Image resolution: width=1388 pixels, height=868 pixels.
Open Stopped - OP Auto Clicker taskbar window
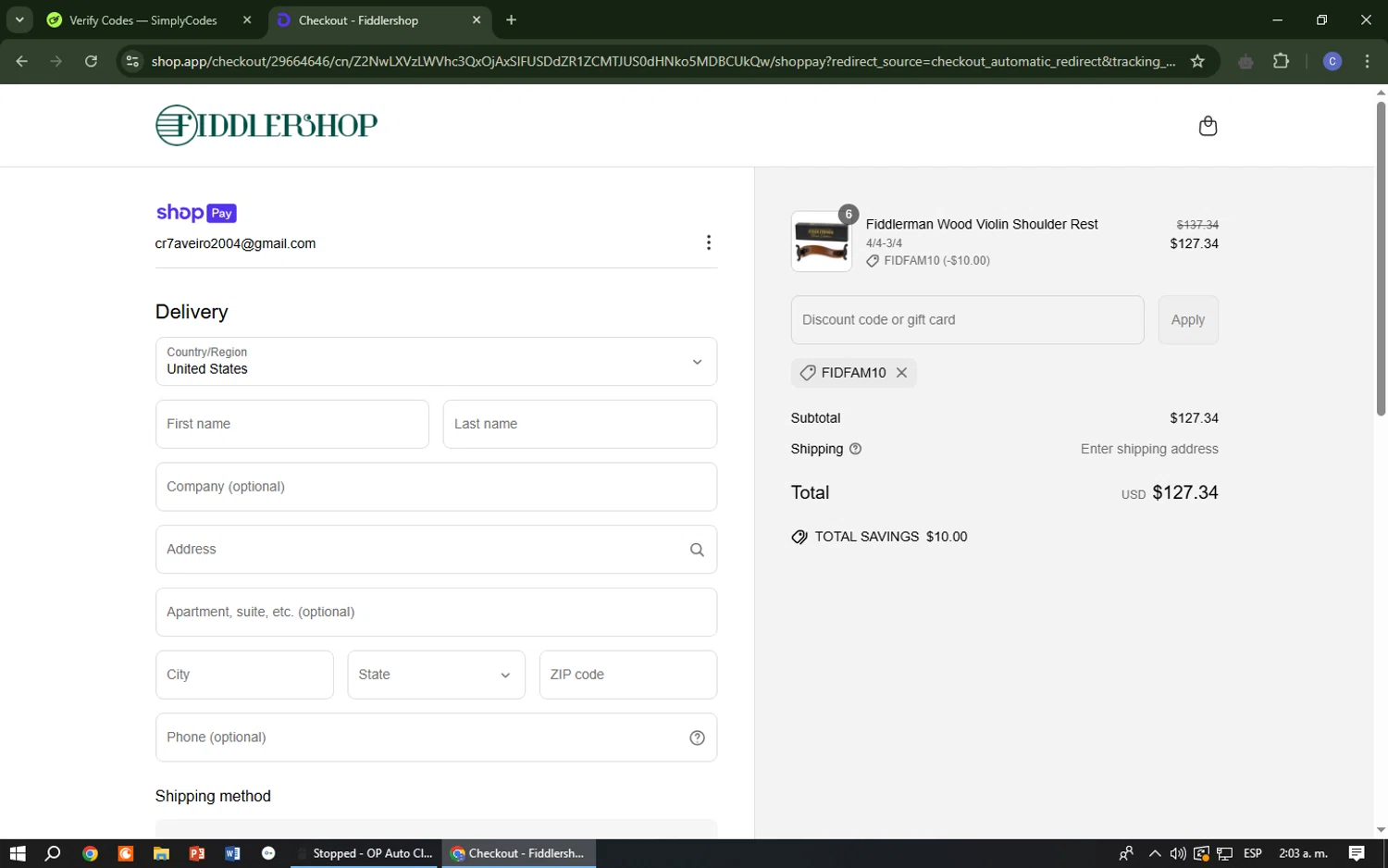(365, 853)
